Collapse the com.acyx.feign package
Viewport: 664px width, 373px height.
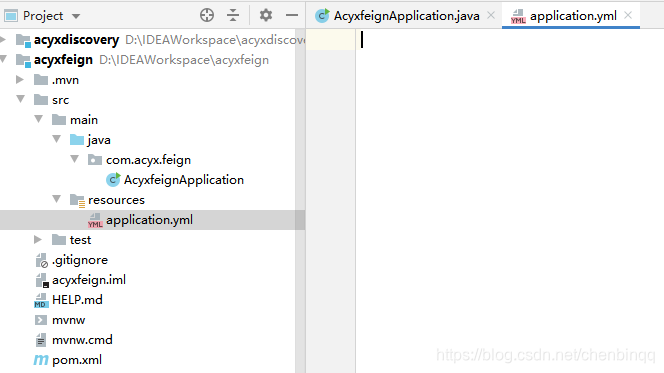click(x=75, y=159)
